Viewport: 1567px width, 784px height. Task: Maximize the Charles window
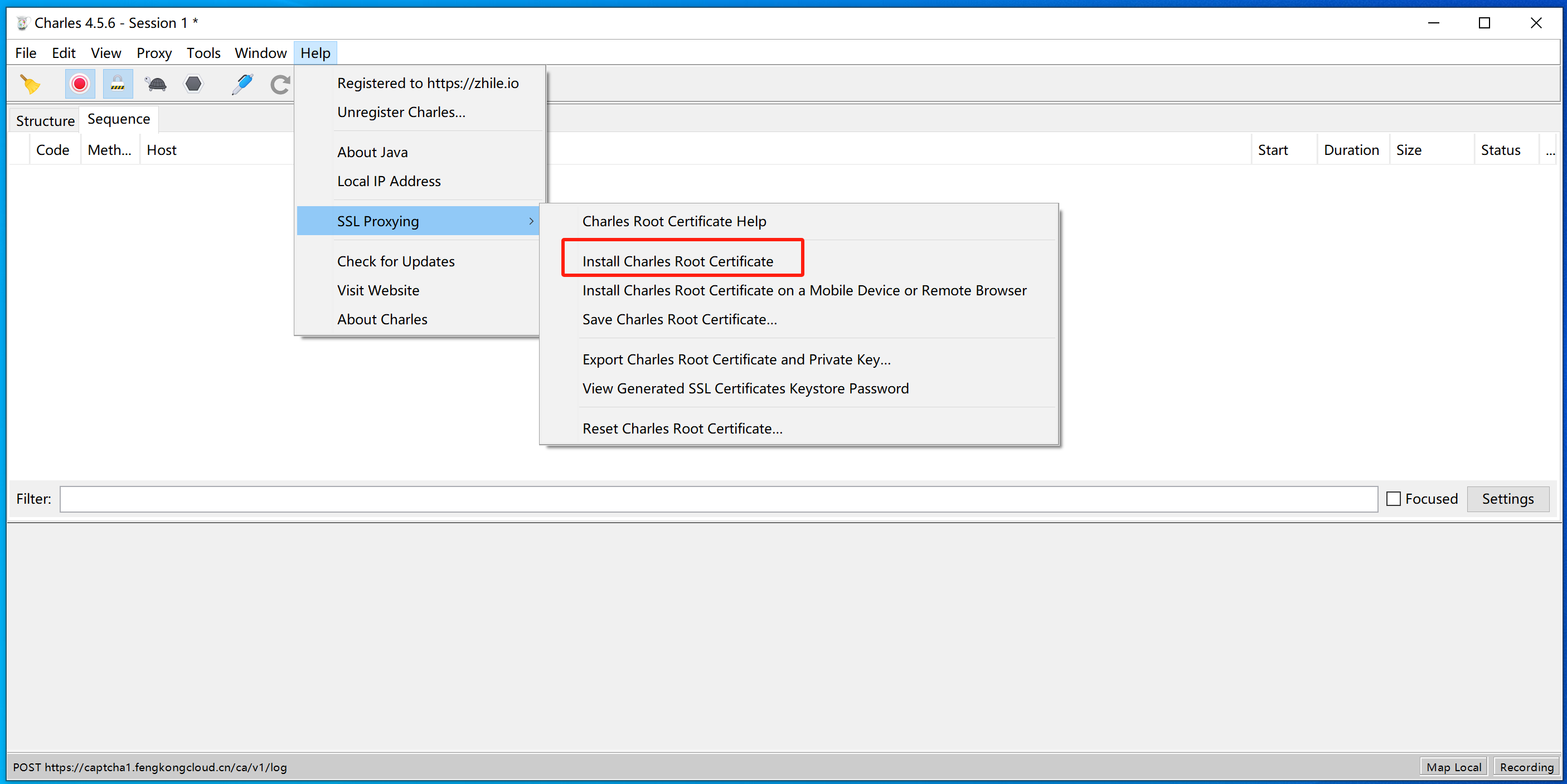tap(1484, 23)
